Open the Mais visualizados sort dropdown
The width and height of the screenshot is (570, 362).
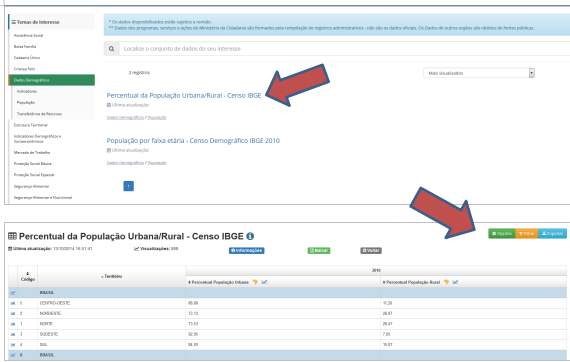(x=479, y=73)
